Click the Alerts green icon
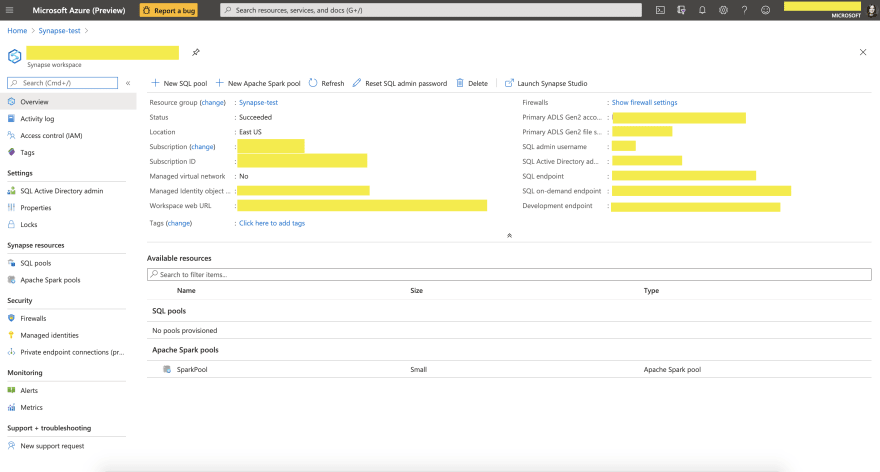Viewport: 880px width, 472px height. [11, 390]
